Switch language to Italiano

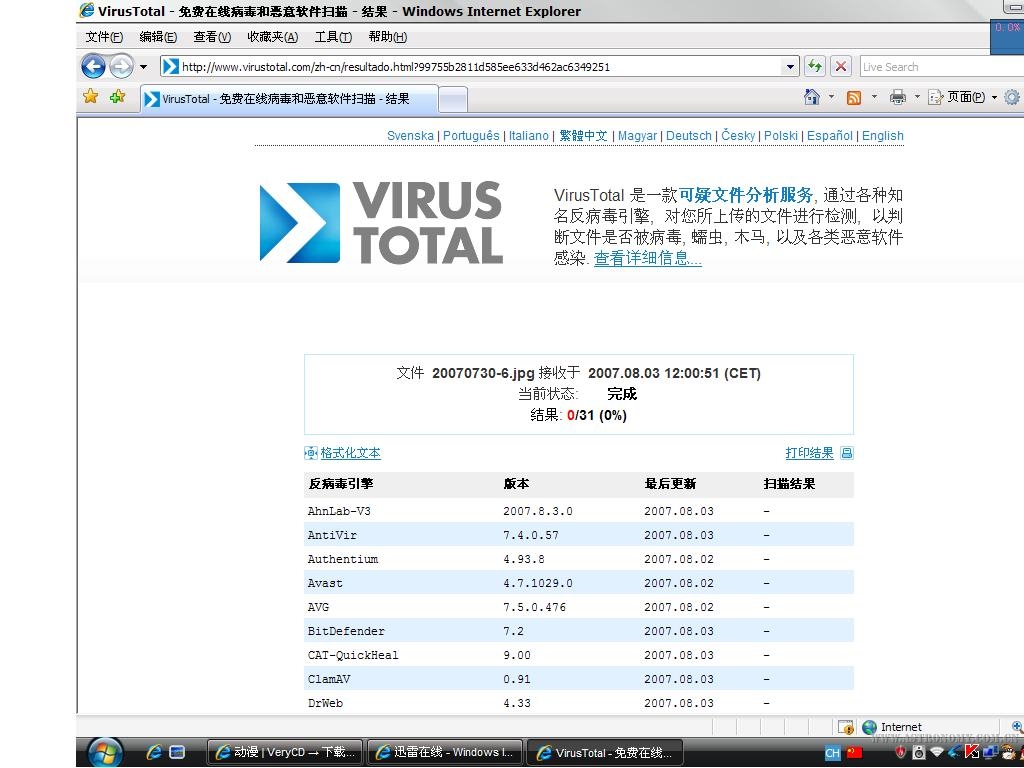tap(528, 135)
